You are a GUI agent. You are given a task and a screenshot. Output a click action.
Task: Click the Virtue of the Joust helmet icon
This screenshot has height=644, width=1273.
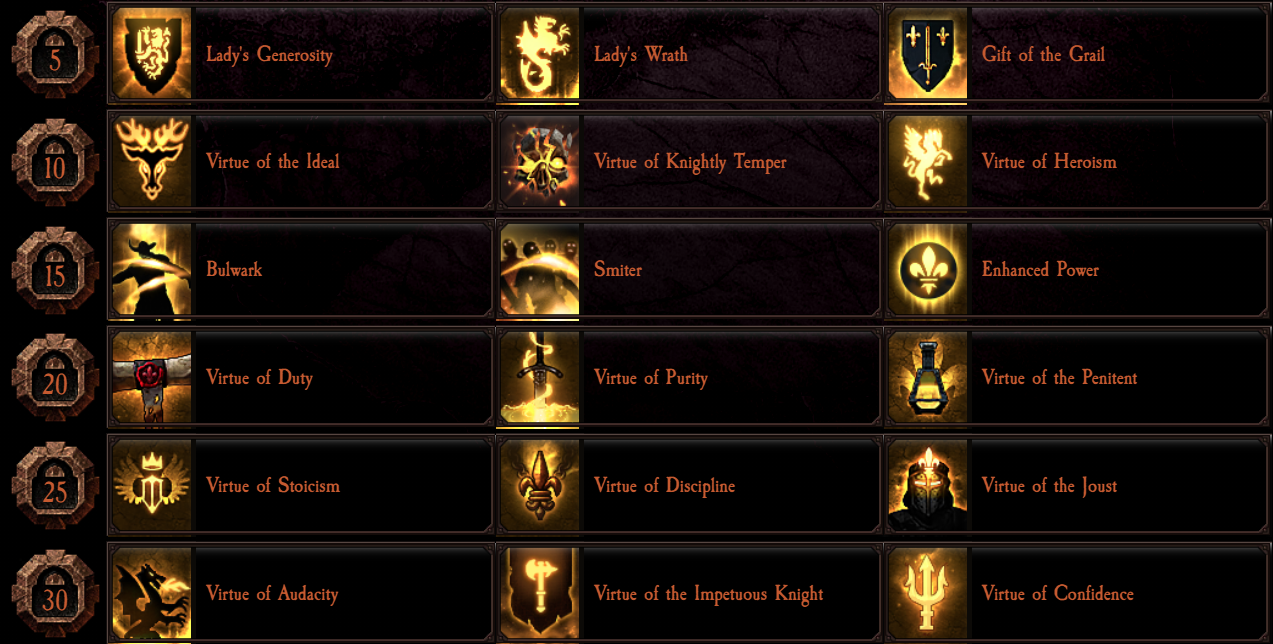point(927,486)
